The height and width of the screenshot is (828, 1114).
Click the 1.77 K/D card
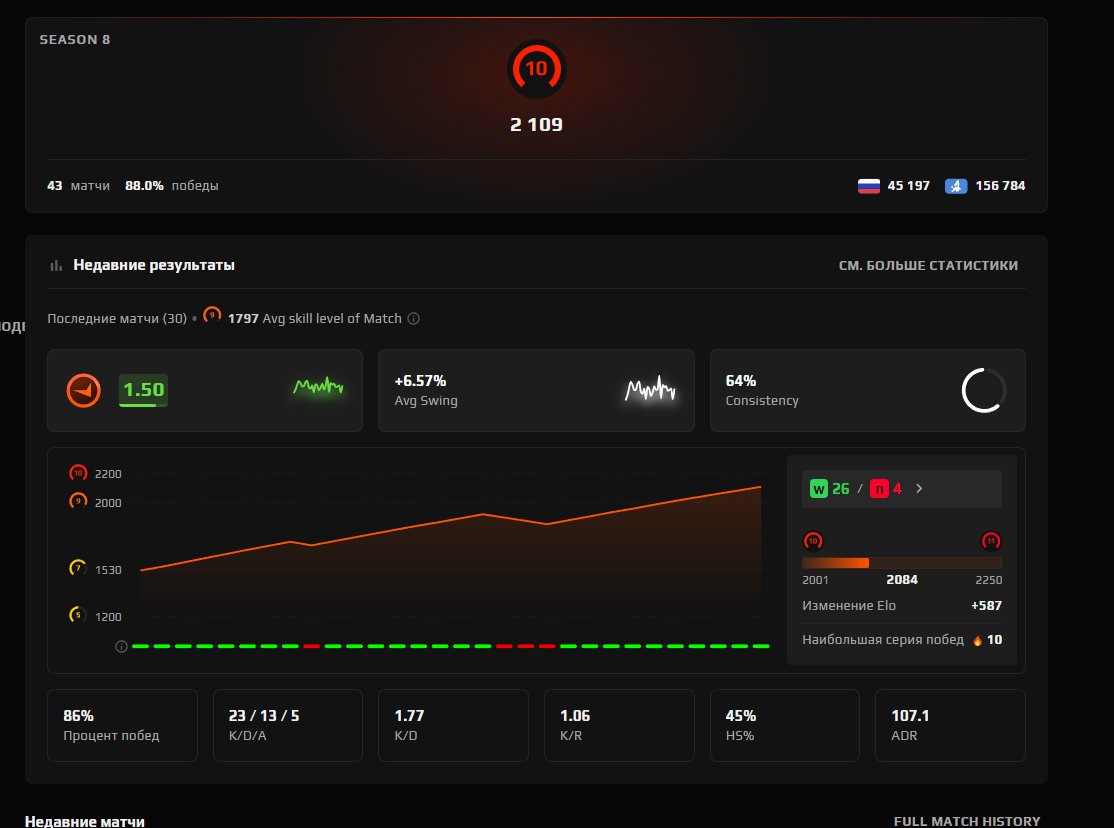coord(453,725)
